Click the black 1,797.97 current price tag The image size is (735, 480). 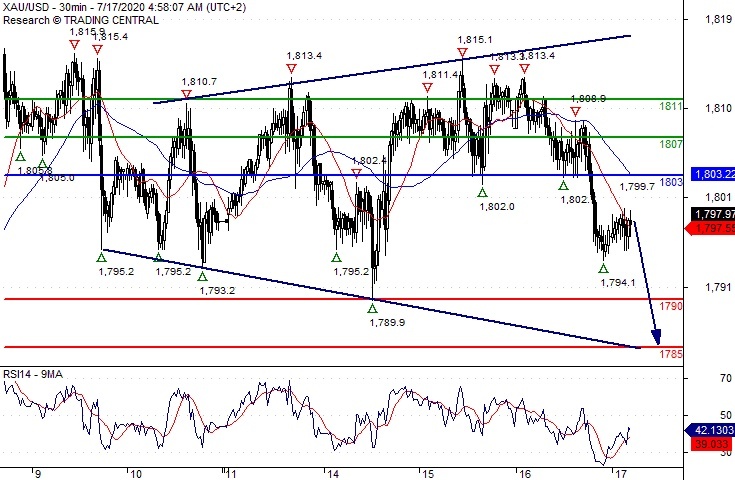tap(713, 214)
